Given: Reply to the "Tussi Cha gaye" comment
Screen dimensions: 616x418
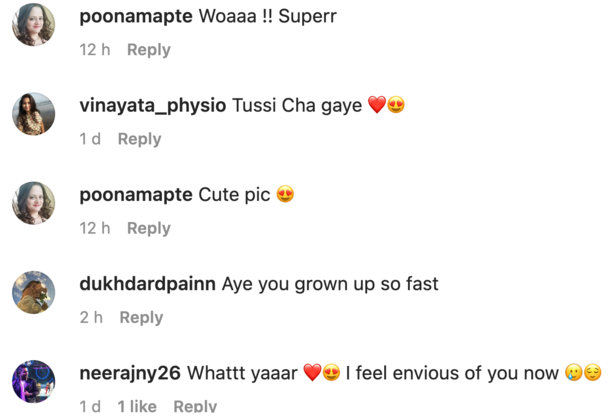Looking at the screenshot, I should (x=139, y=139).
